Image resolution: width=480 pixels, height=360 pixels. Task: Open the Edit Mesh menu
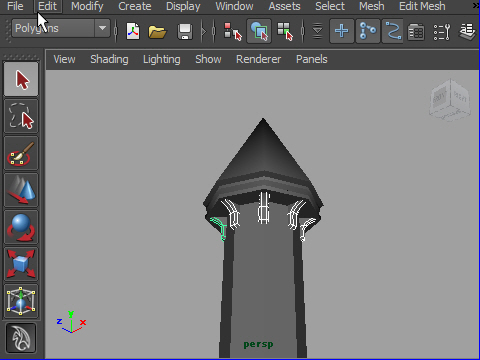[x=422, y=6]
